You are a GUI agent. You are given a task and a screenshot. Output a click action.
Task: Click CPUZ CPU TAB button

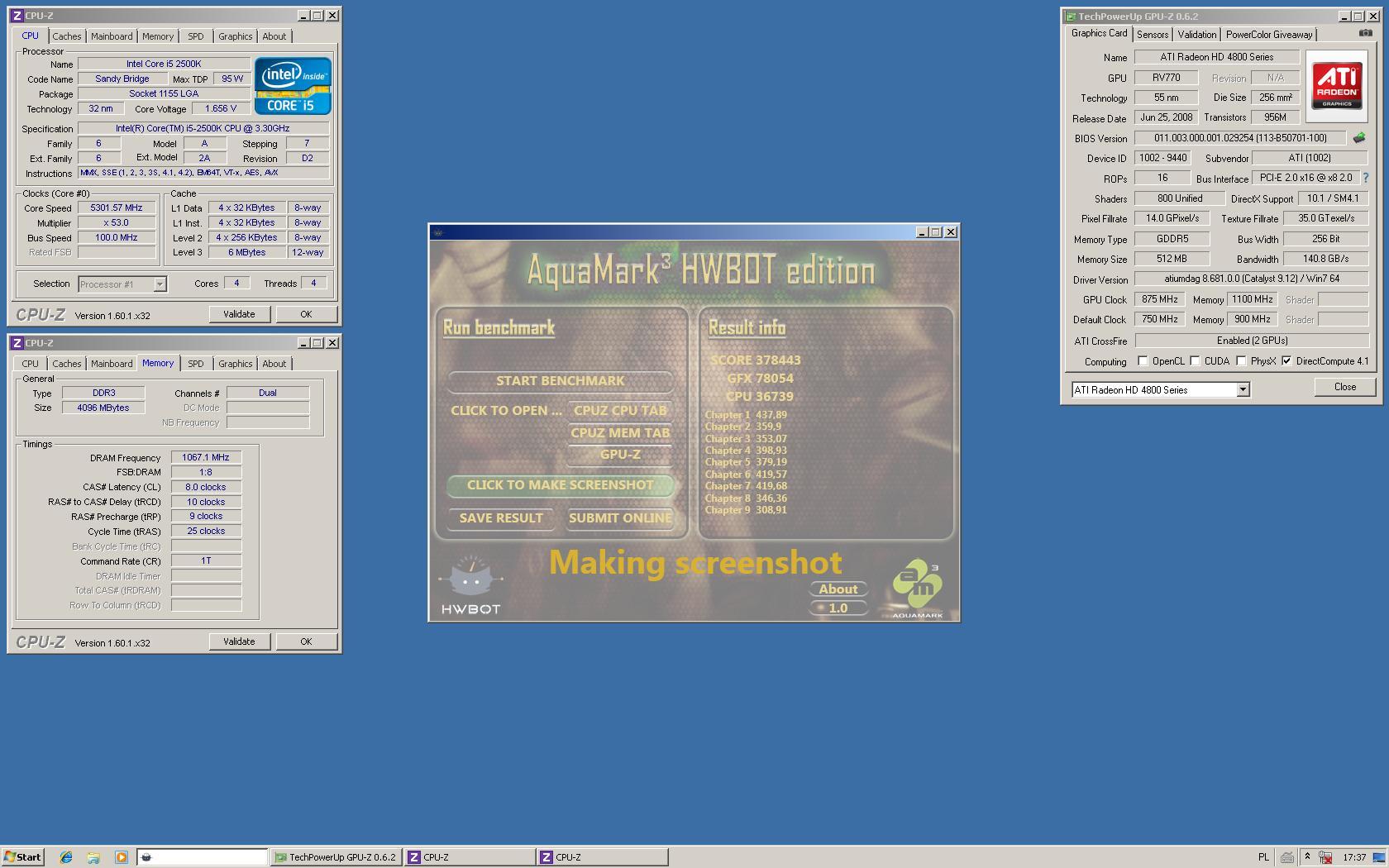[x=620, y=411]
